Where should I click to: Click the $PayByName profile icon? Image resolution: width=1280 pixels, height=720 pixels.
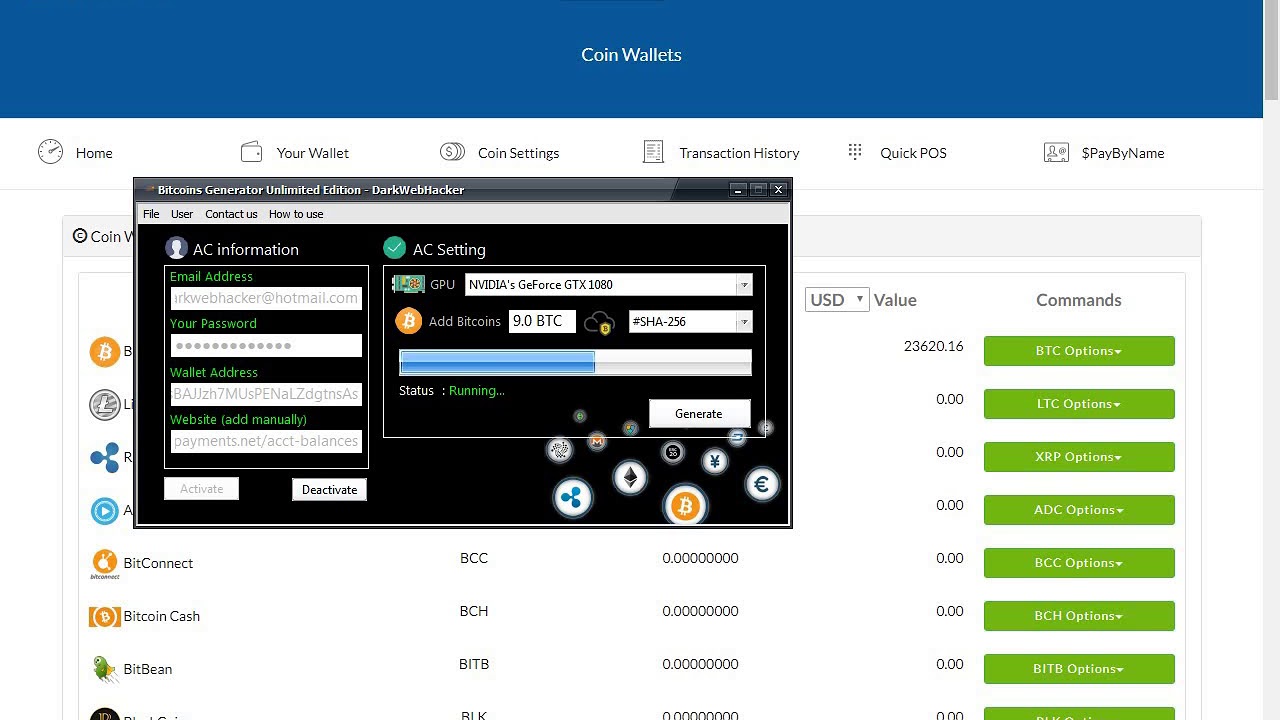click(x=1056, y=152)
